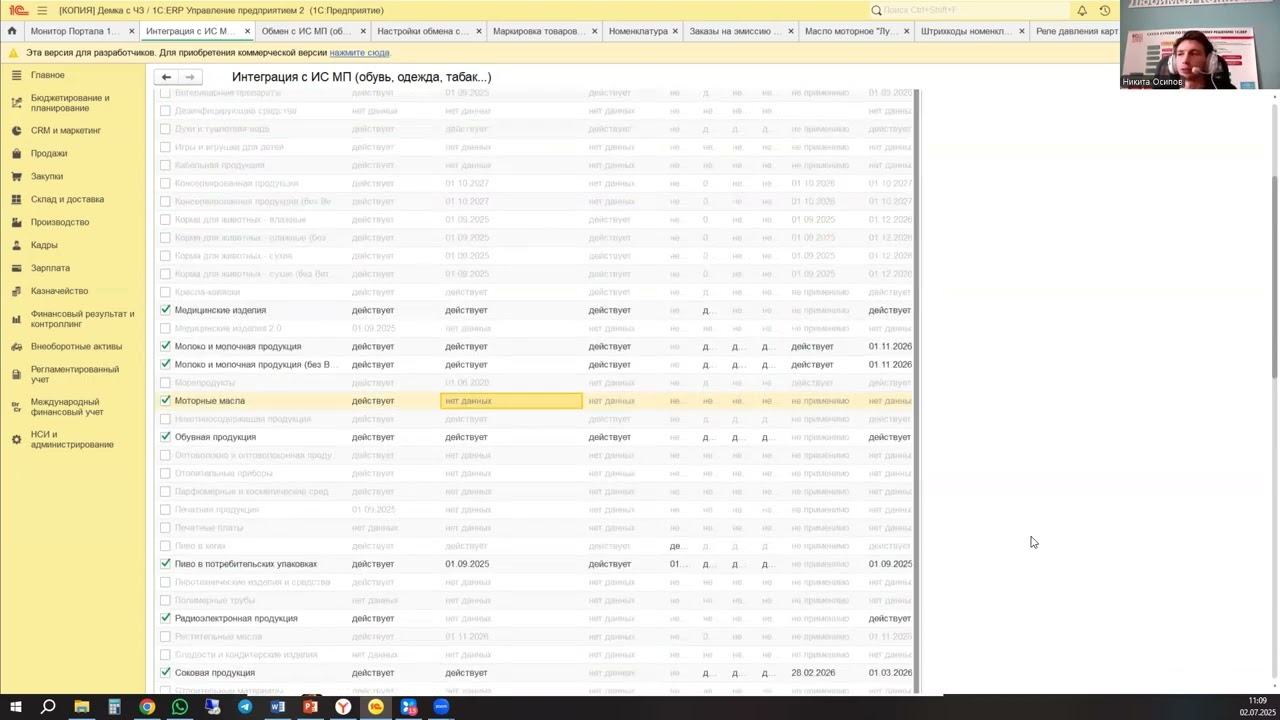Open Внеоборотные активы section
1280x720 pixels.
tap(76, 346)
